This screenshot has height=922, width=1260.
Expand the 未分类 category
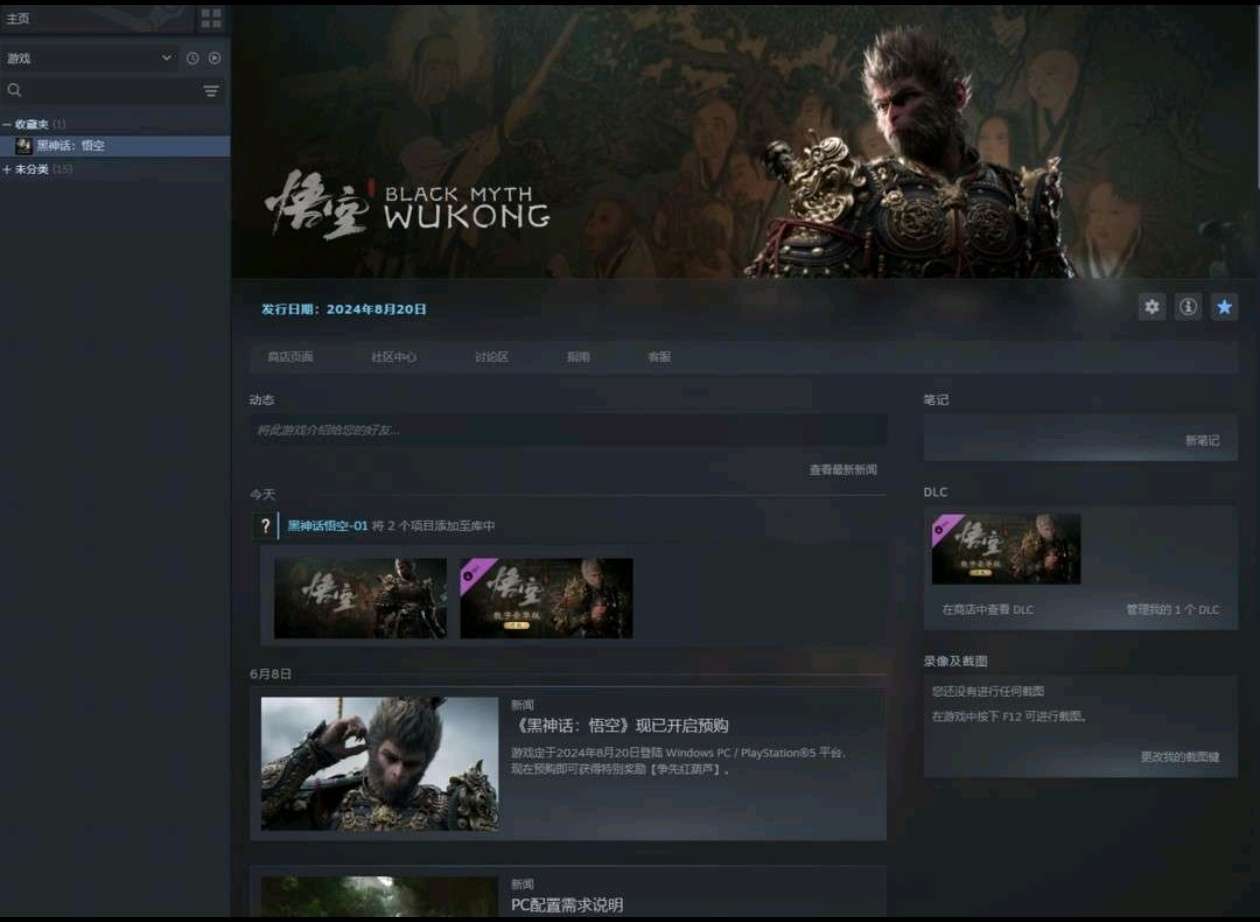pos(7,169)
